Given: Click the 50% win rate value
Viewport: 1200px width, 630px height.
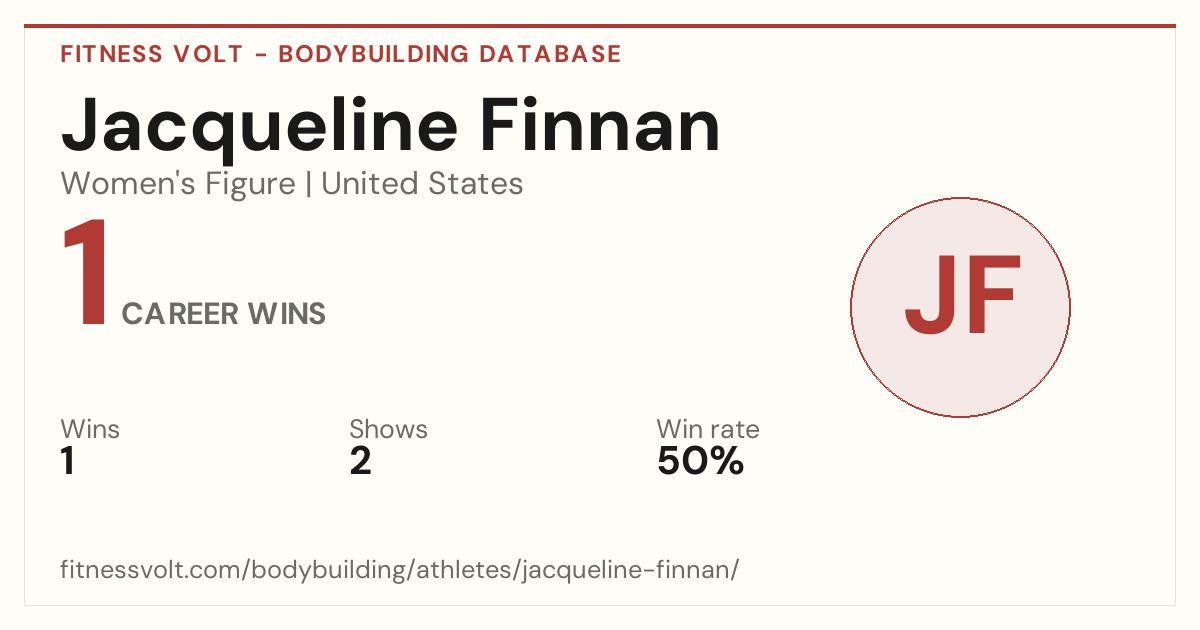Looking at the screenshot, I should pyautogui.click(x=700, y=462).
